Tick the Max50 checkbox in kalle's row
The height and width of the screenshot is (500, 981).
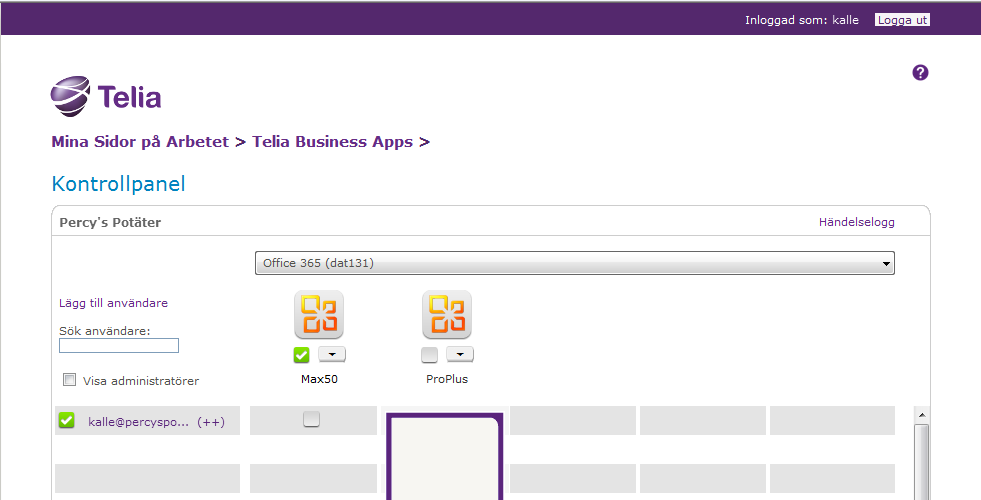pos(311,419)
